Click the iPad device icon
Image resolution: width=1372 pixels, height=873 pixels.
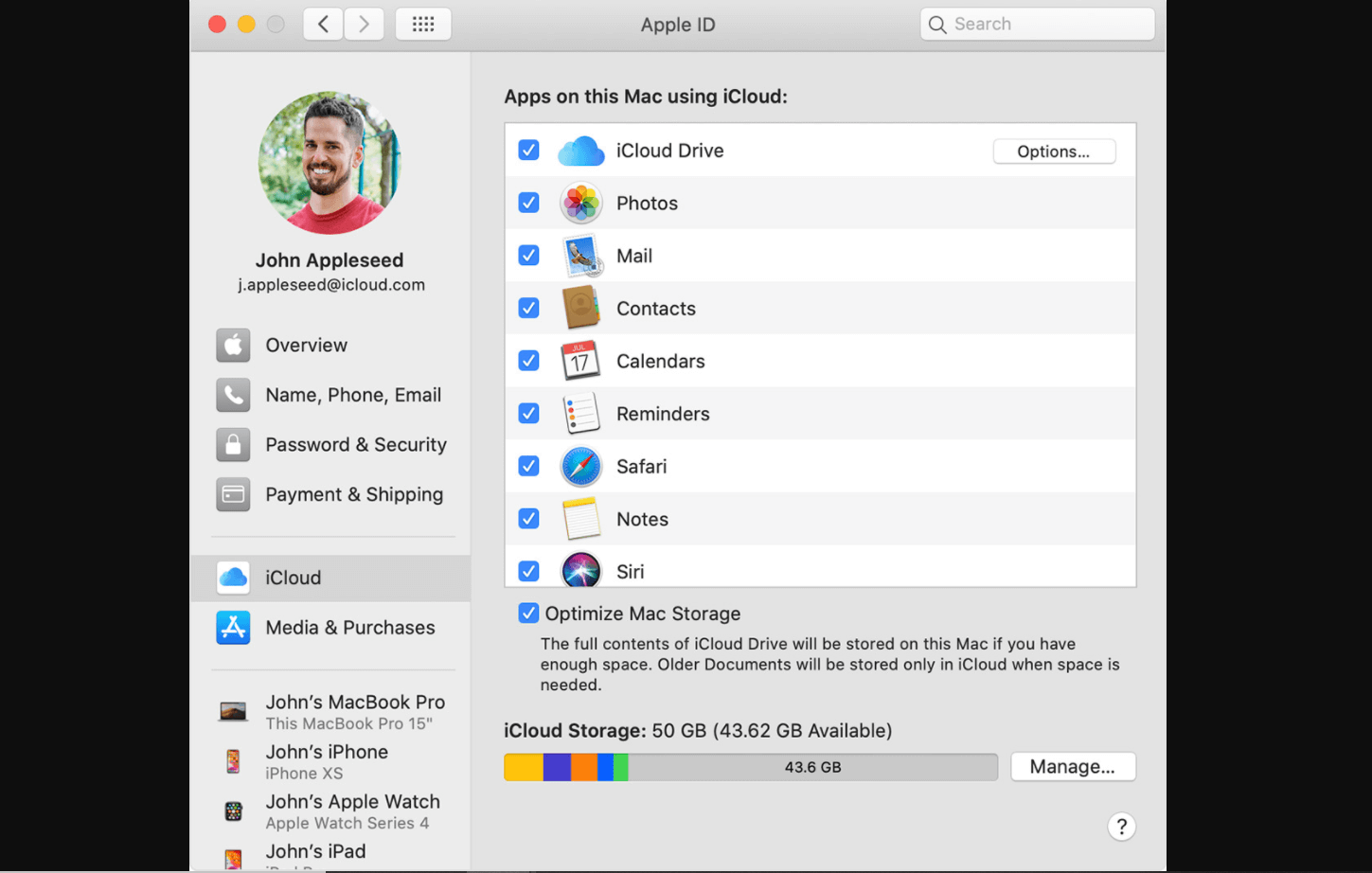[233, 858]
